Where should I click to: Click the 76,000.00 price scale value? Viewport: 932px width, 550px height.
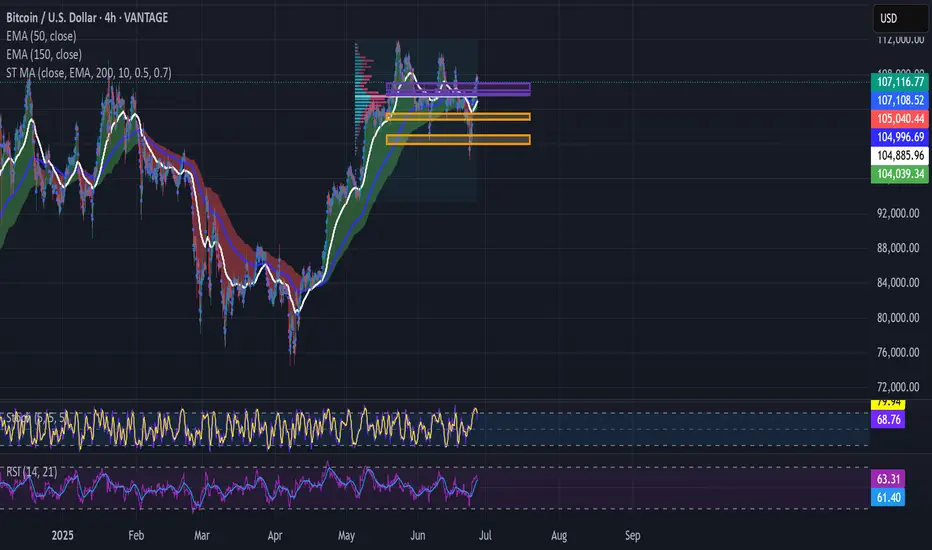pyautogui.click(x=898, y=352)
